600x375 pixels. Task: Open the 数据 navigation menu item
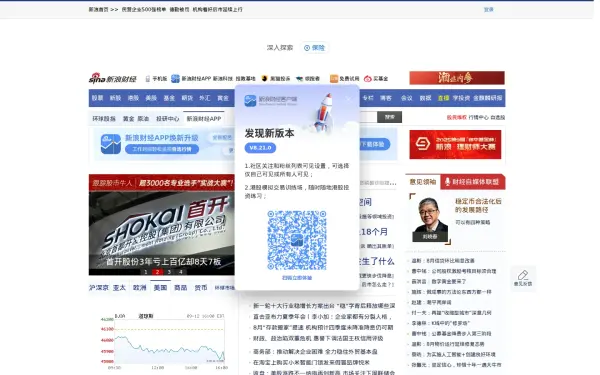pos(425,98)
